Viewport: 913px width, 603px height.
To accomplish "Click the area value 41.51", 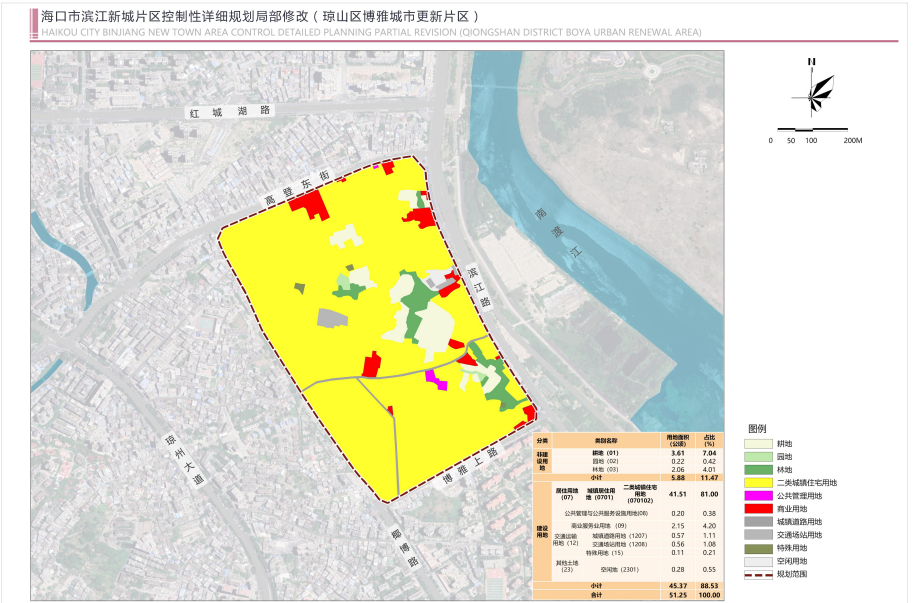I will coord(678,494).
